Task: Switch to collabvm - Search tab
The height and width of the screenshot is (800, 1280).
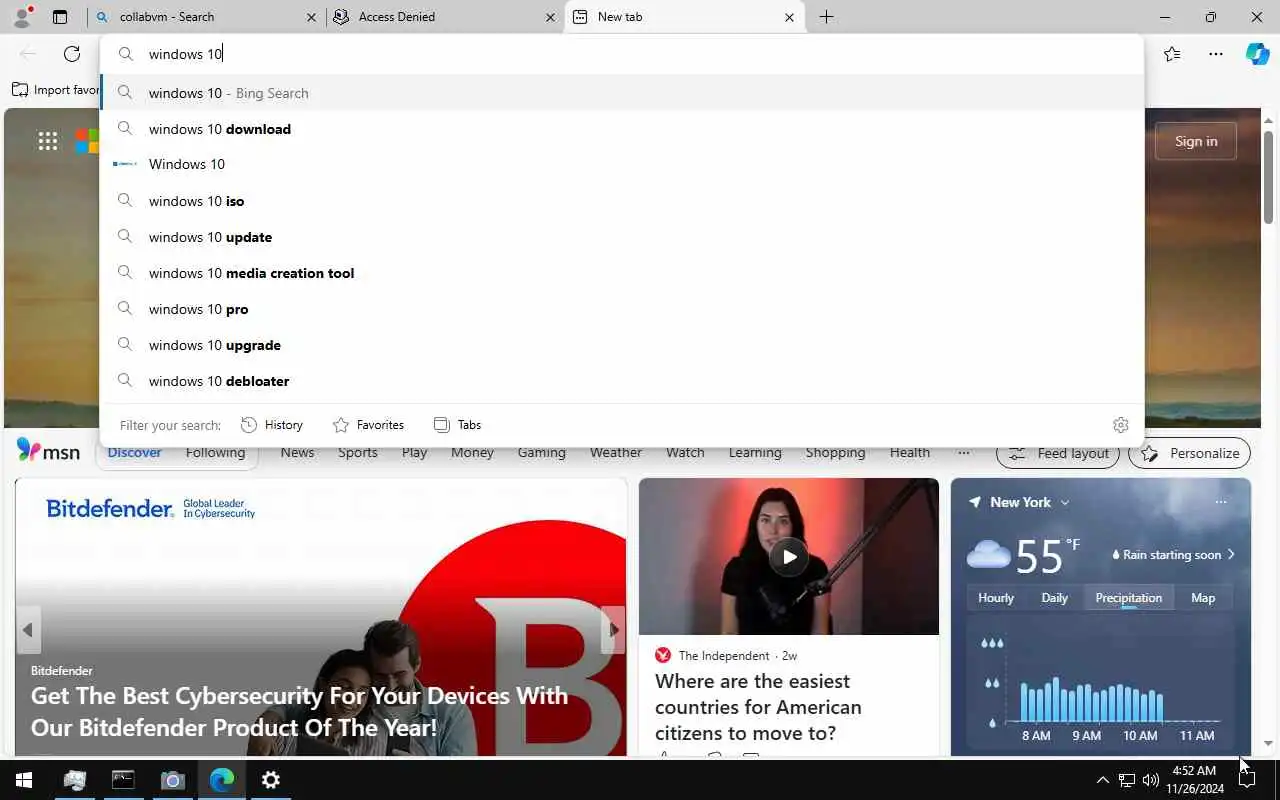Action: [x=206, y=17]
